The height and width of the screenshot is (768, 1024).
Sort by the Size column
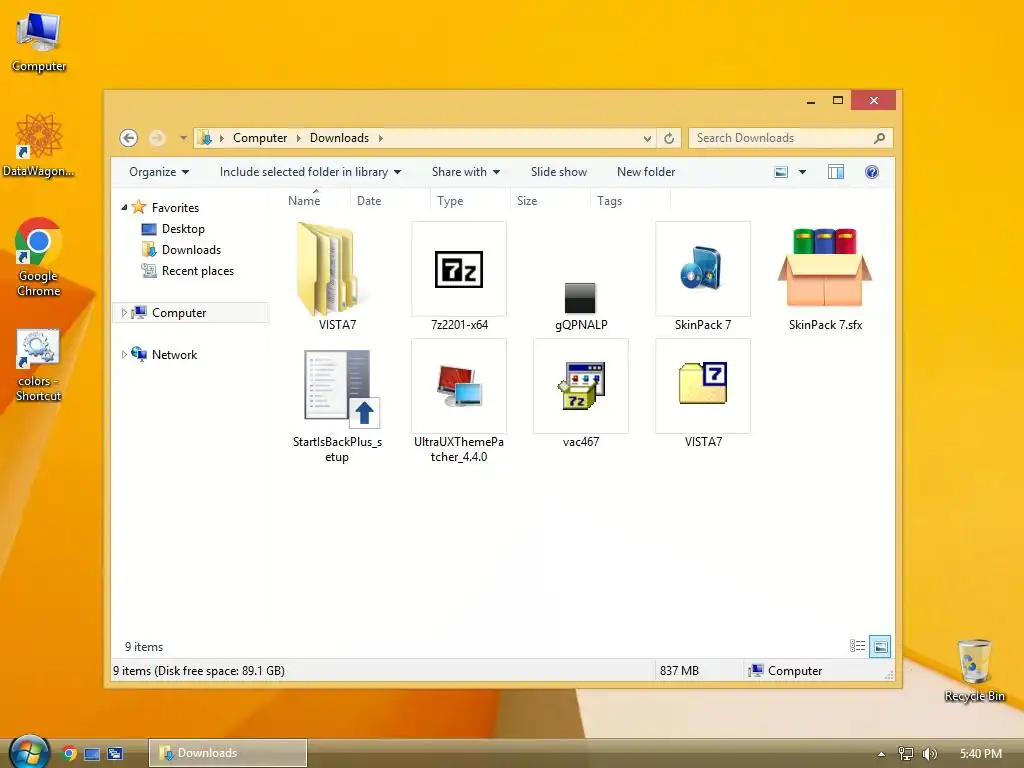coord(550,200)
